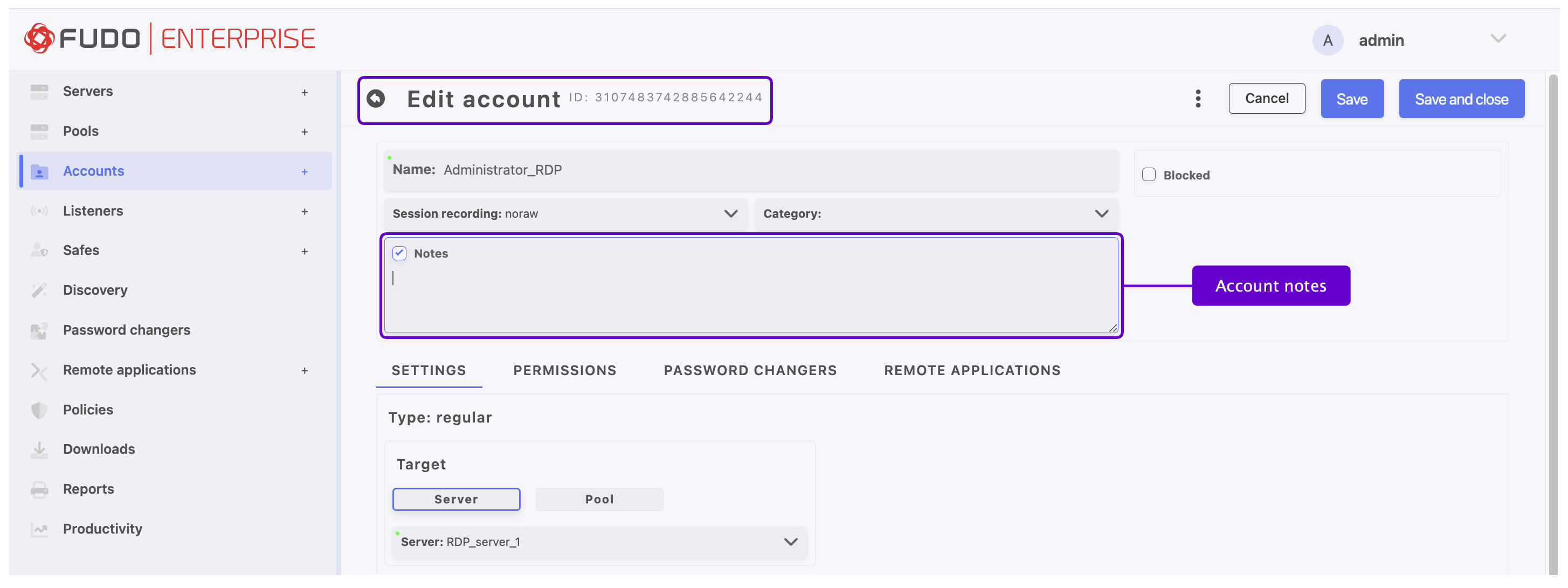Open Pools in the sidebar
This screenshot has height=588, width=1568.
pyautogui.click(x=175, y=132)
